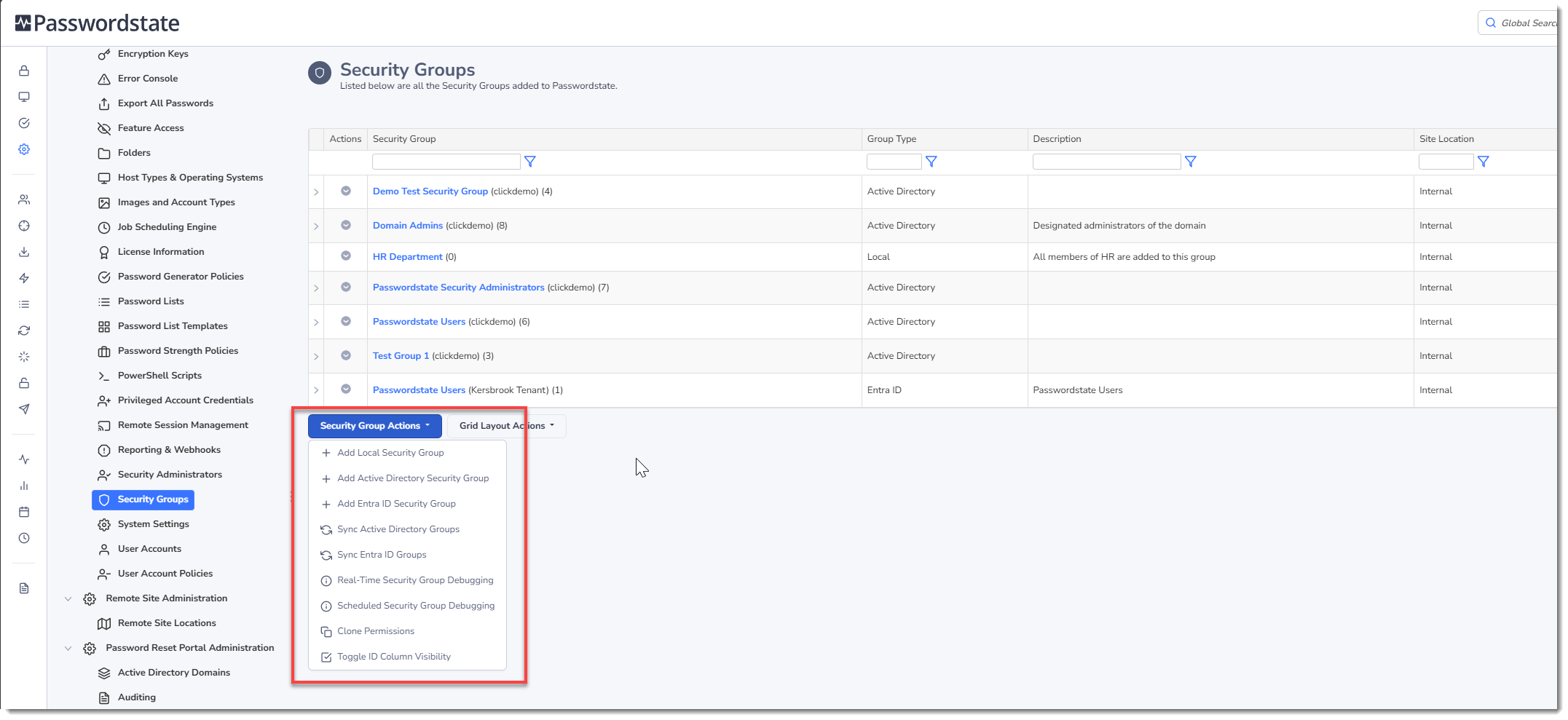Open actions menu icon for Domain Admins row

tap(346, 225)
